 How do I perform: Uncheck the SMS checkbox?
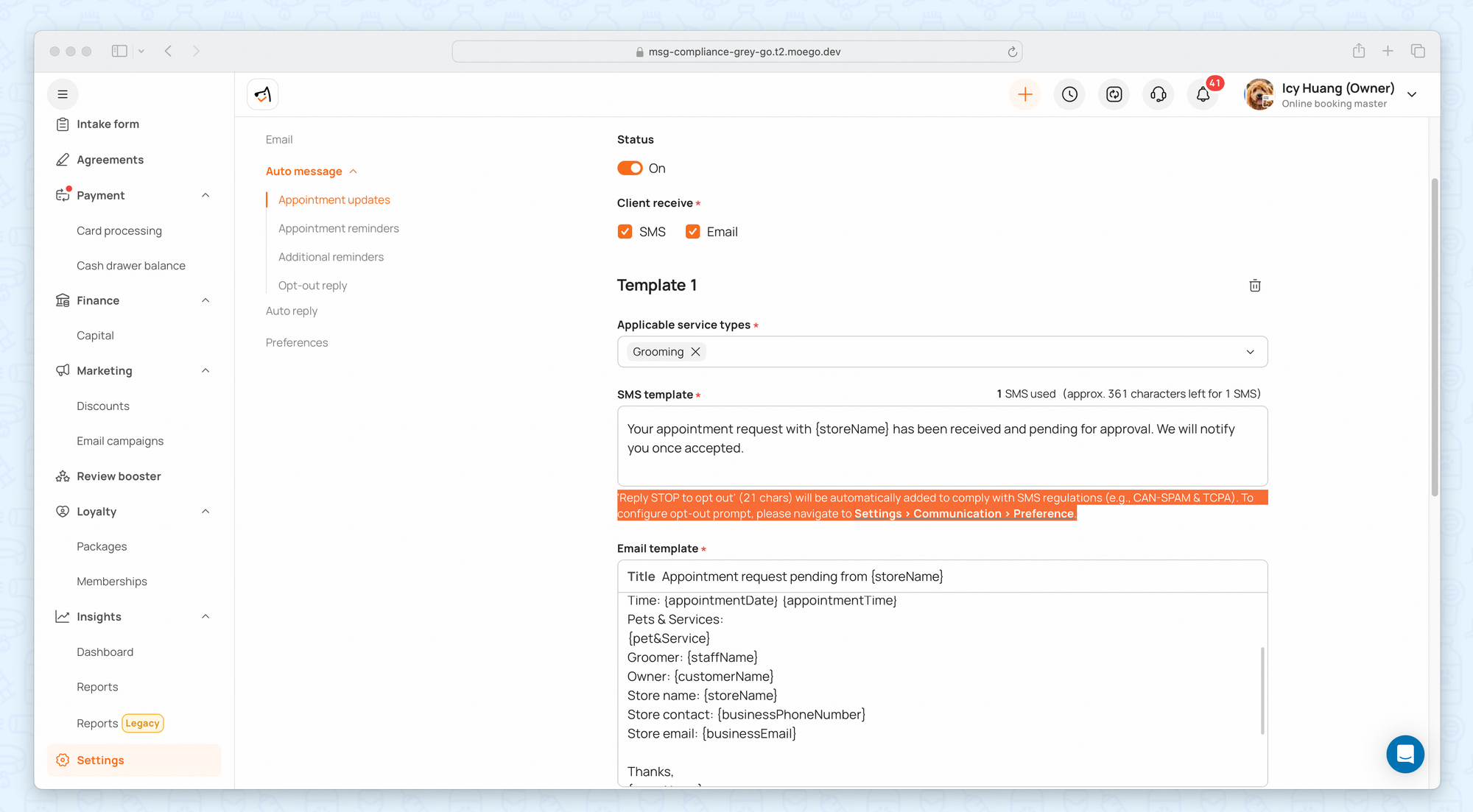coord(625,232)
